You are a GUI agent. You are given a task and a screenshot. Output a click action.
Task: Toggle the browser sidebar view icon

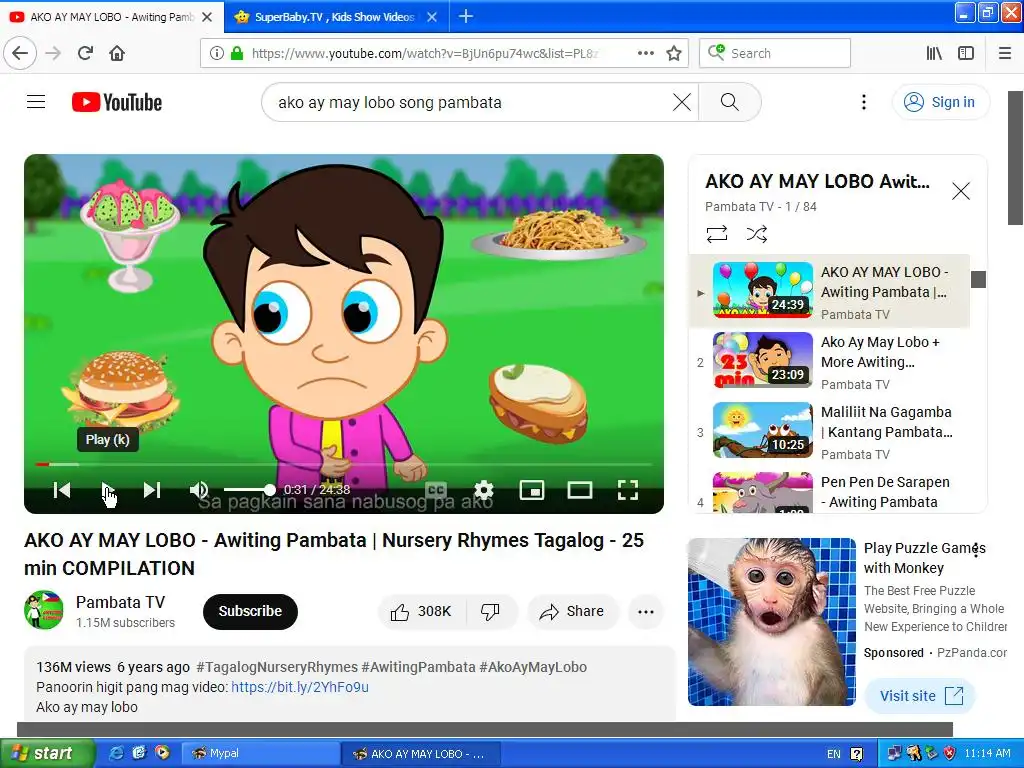point(966,53)
